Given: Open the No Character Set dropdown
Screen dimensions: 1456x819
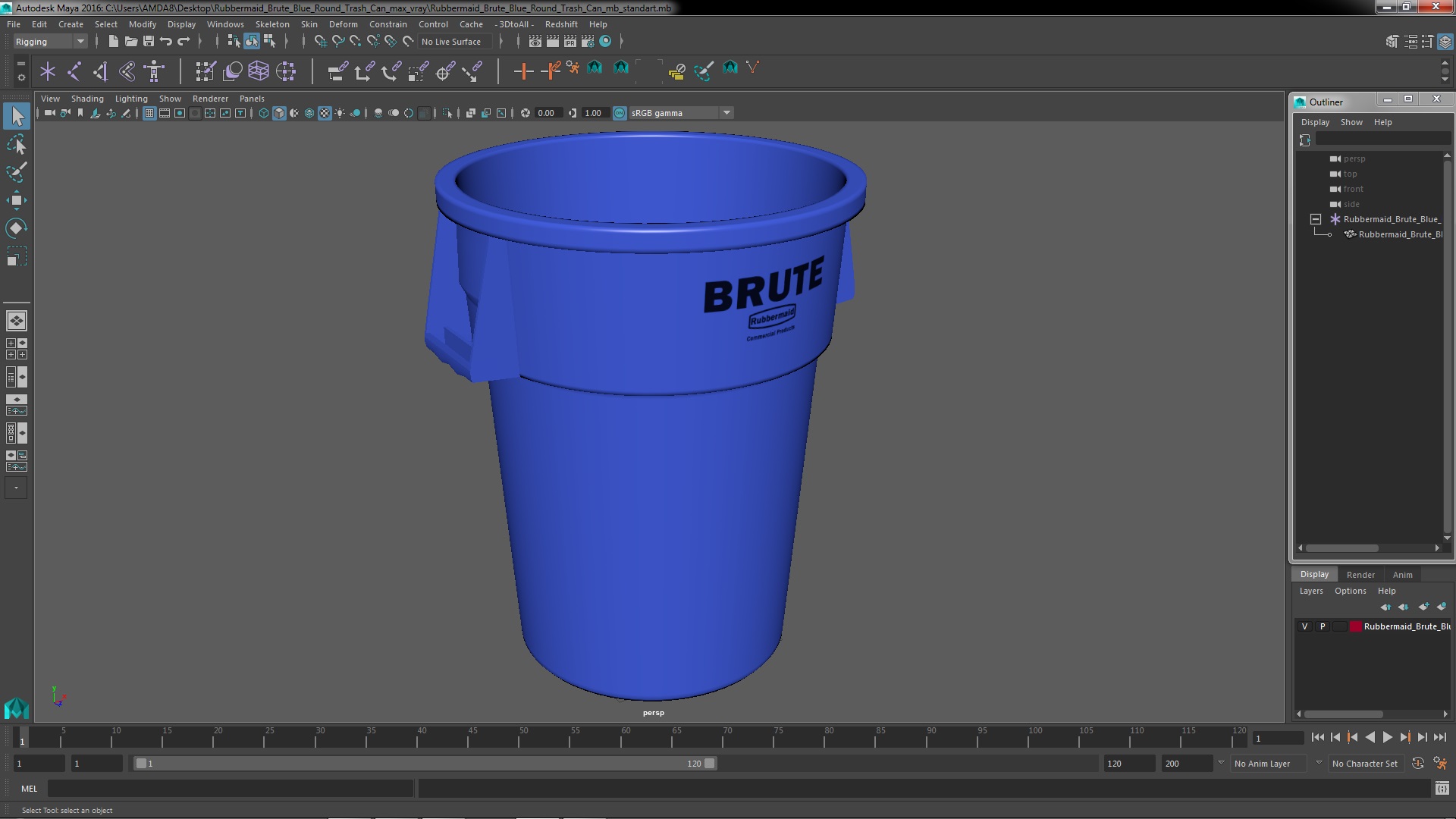Looking at the screenshot, I should pyautogui.click(x=1365, y=764).
